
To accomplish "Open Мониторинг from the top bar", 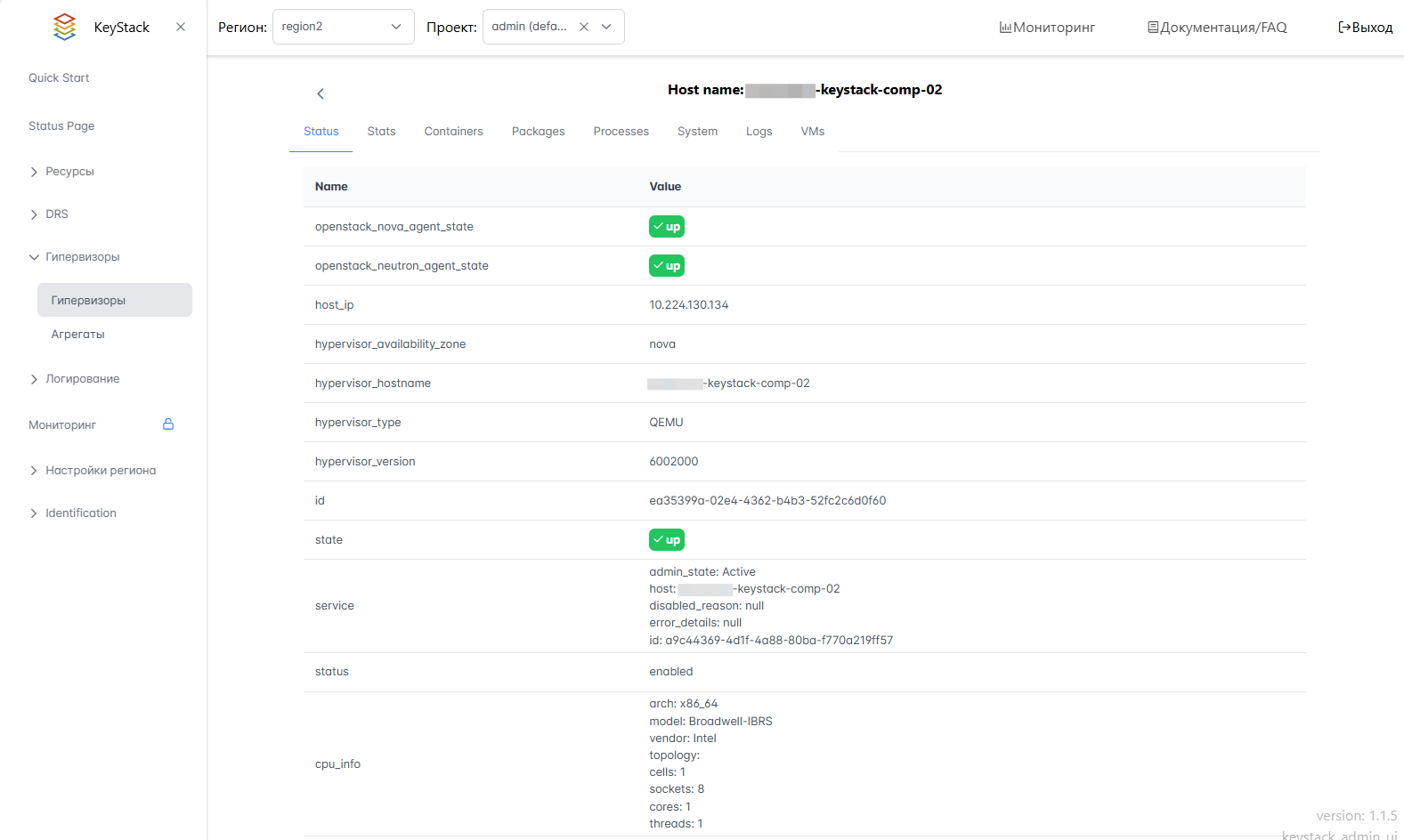I will (1047, 28).
